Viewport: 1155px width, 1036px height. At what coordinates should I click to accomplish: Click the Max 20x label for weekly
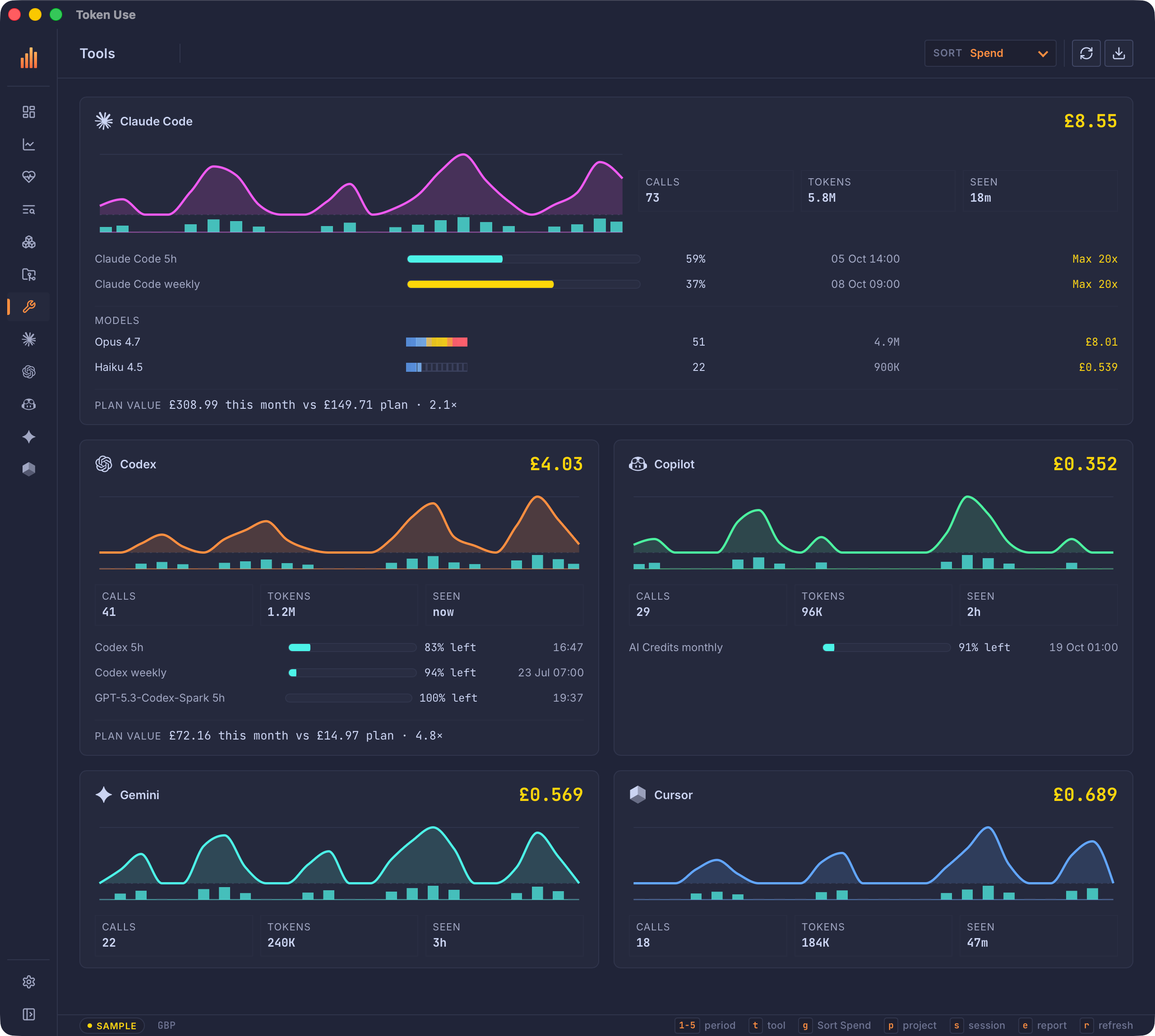pyautogui.click(x=1095, y=284)
